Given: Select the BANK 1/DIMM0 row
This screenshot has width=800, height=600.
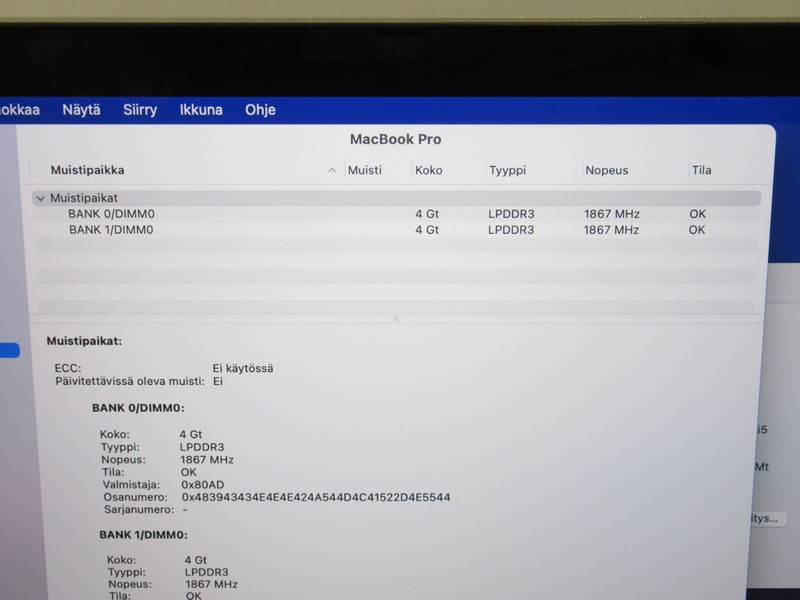Looking at the screenshot, I should point(397,230).
